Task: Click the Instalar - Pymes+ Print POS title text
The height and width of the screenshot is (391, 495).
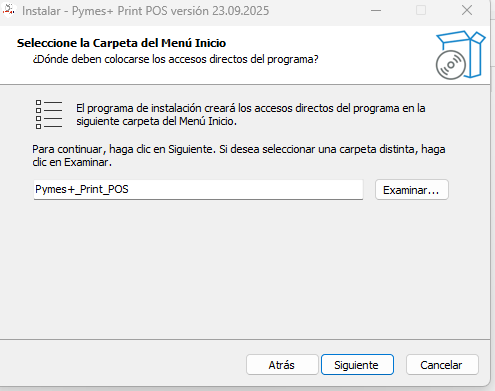Action: 145,11
